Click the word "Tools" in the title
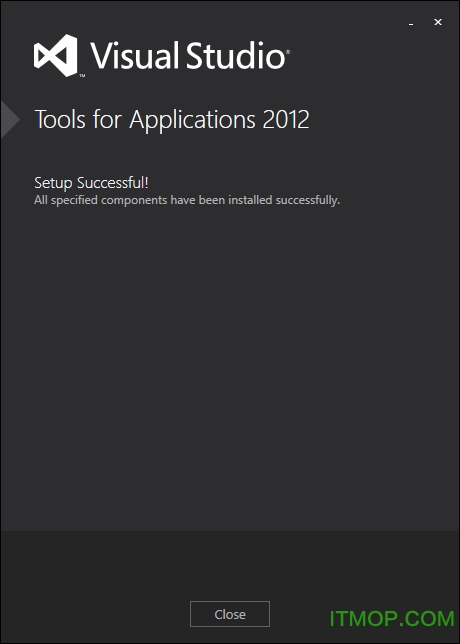This screenshot has height=644, width=460. tap(61, 120)
